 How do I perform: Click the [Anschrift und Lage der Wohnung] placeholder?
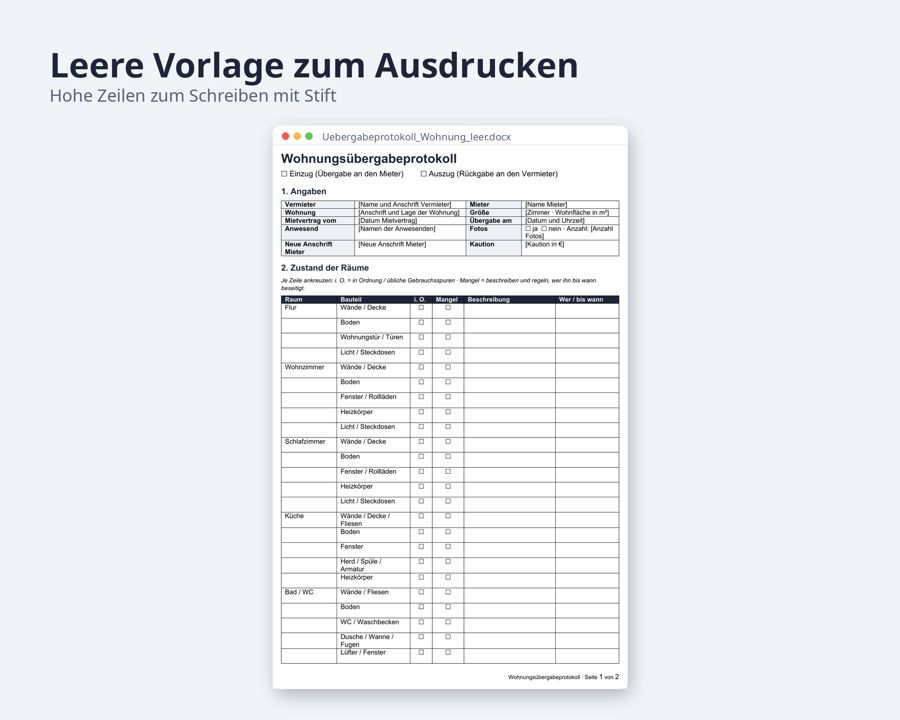pyautogui.click(x=409, y=212)
